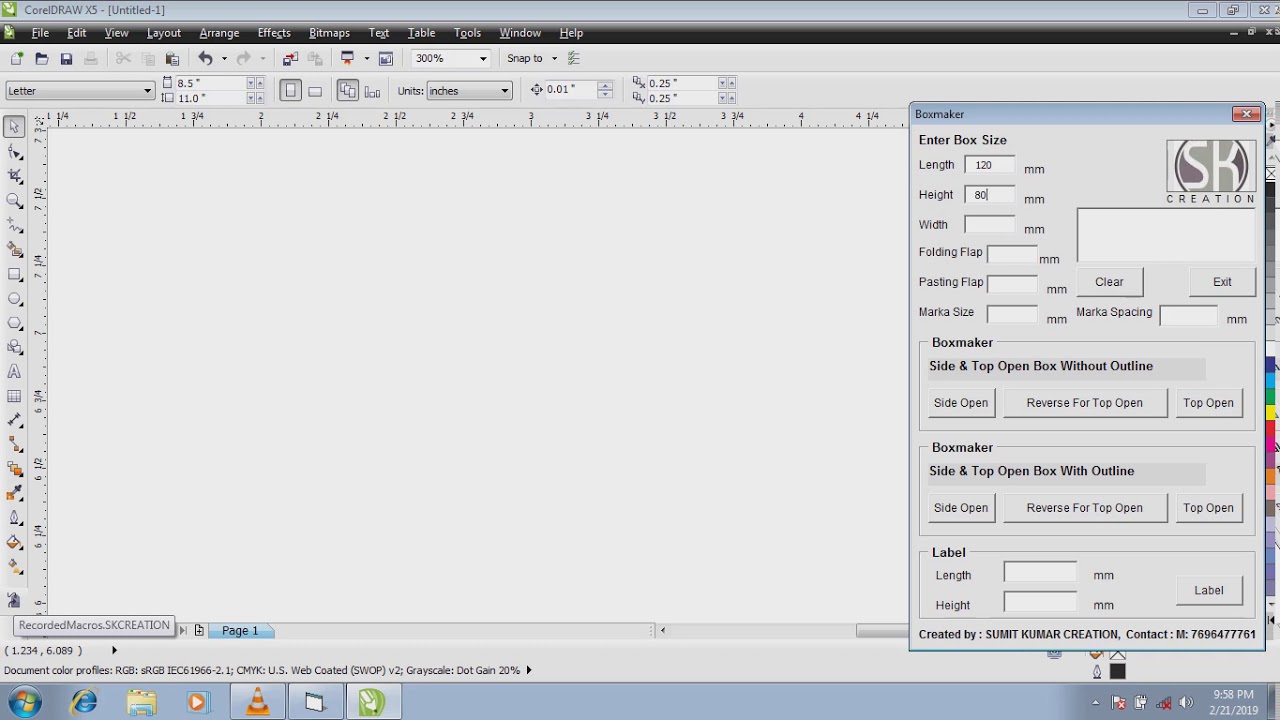Open the Outline Pen tool
The height and width of the screenshot is (720, 1280).
[14, 518]
